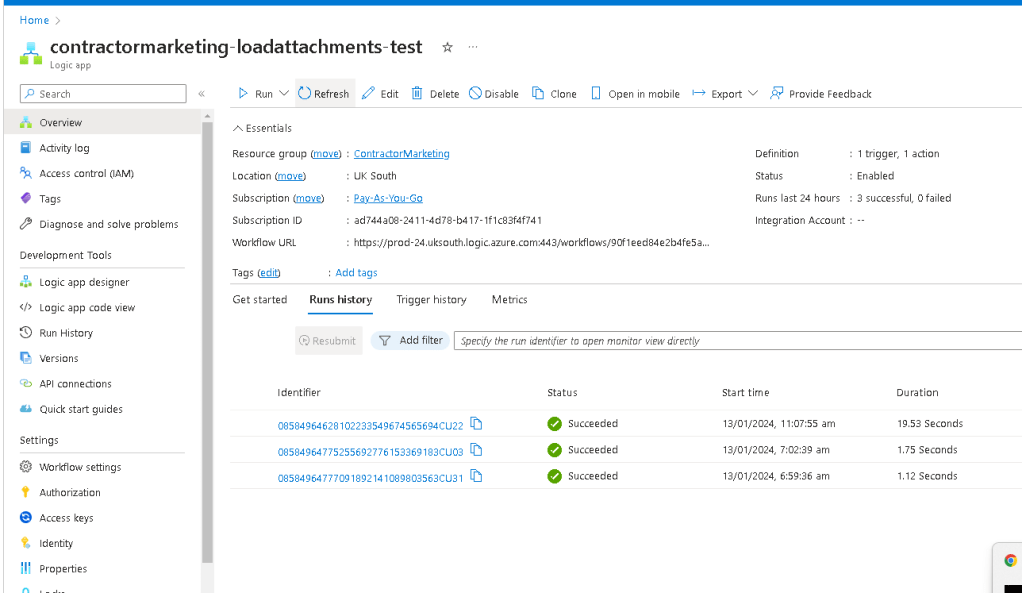Viewport: 1022px width, 593px height.
Task: Click the Add filter button
Action: 411,340
